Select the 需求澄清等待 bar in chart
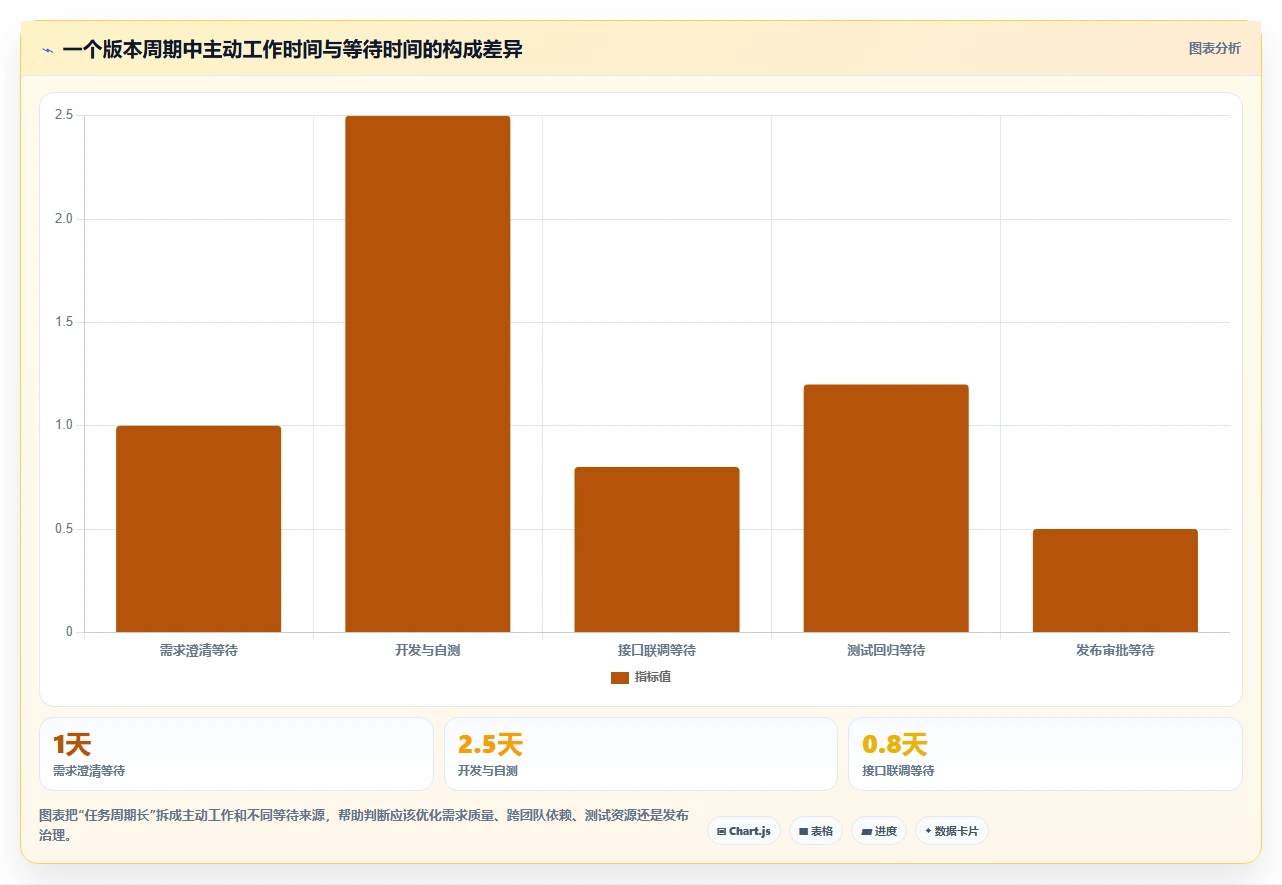This screenshot has width=1282, height=885. (198, 529)
